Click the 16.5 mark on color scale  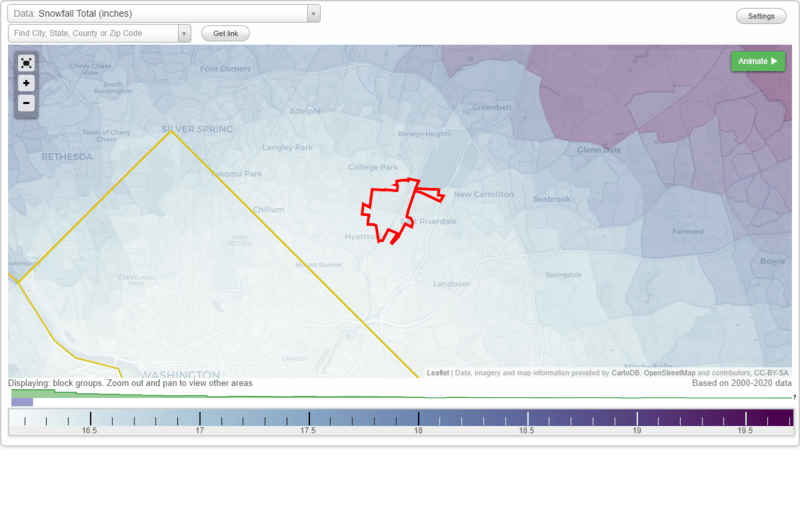tap(90, 430)
